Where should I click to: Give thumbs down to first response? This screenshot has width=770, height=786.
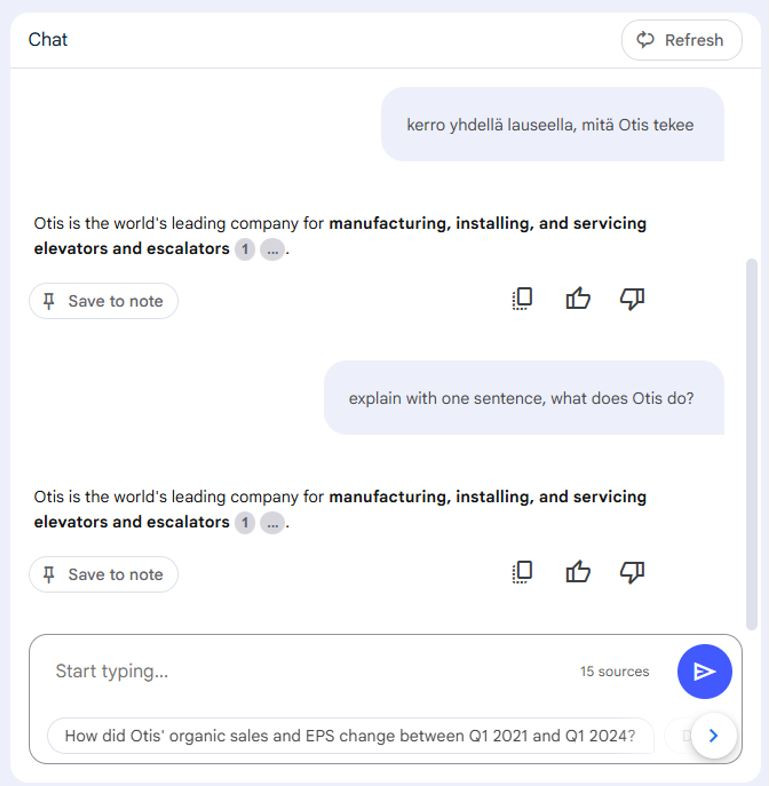click(x=632, y=299)
